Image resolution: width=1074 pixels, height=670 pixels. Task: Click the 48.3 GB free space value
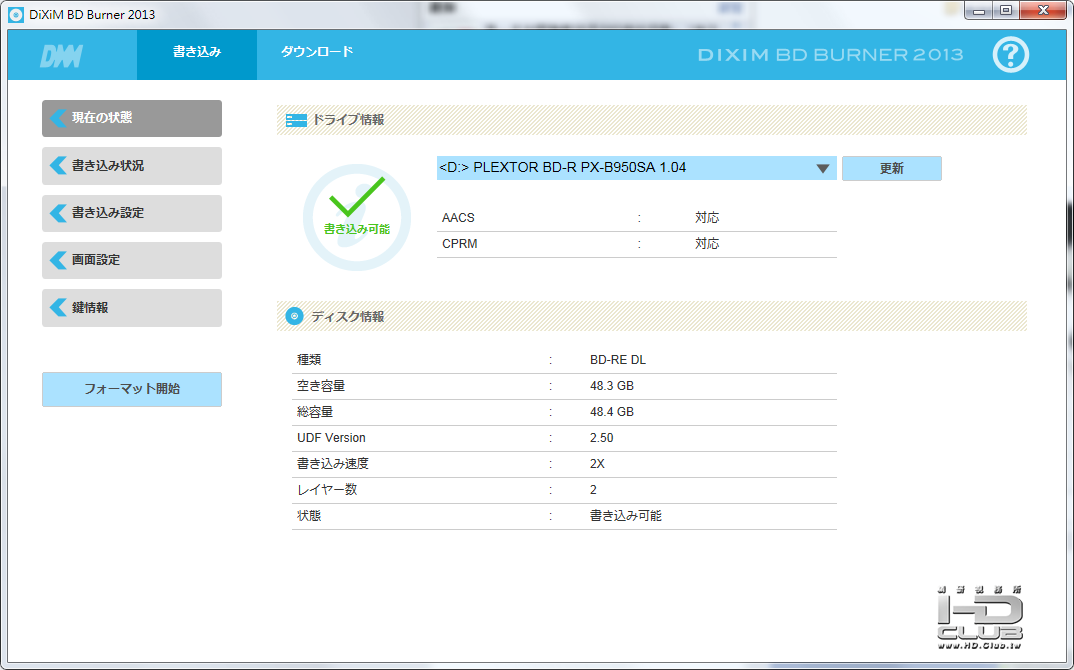tap(612, 386)
